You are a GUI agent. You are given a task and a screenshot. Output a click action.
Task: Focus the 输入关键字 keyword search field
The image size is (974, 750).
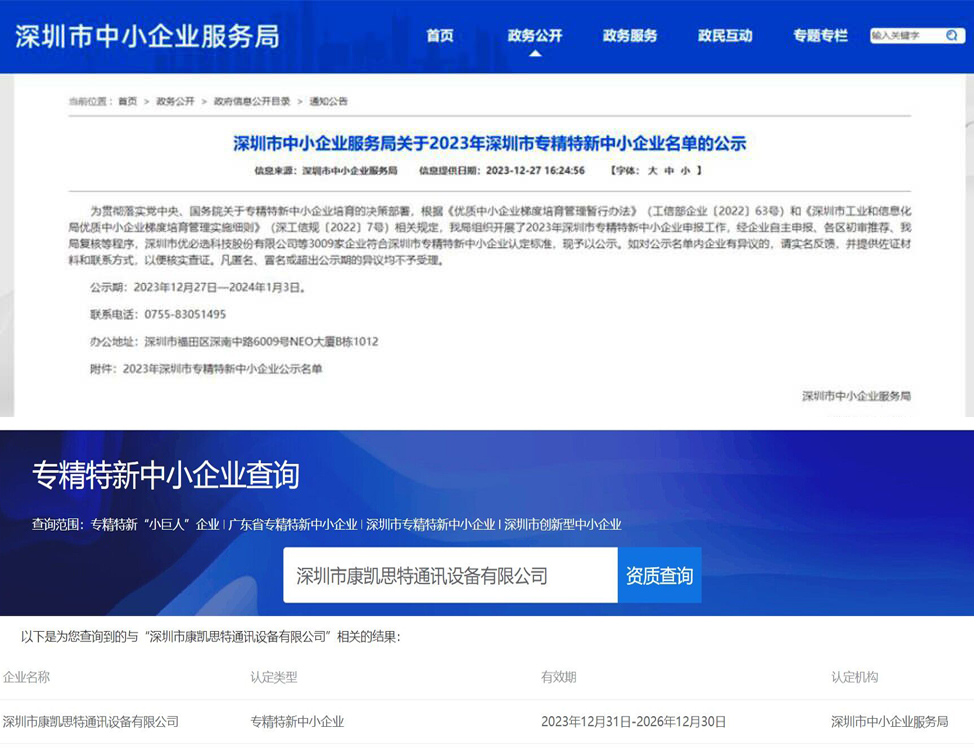click(905, 36)
